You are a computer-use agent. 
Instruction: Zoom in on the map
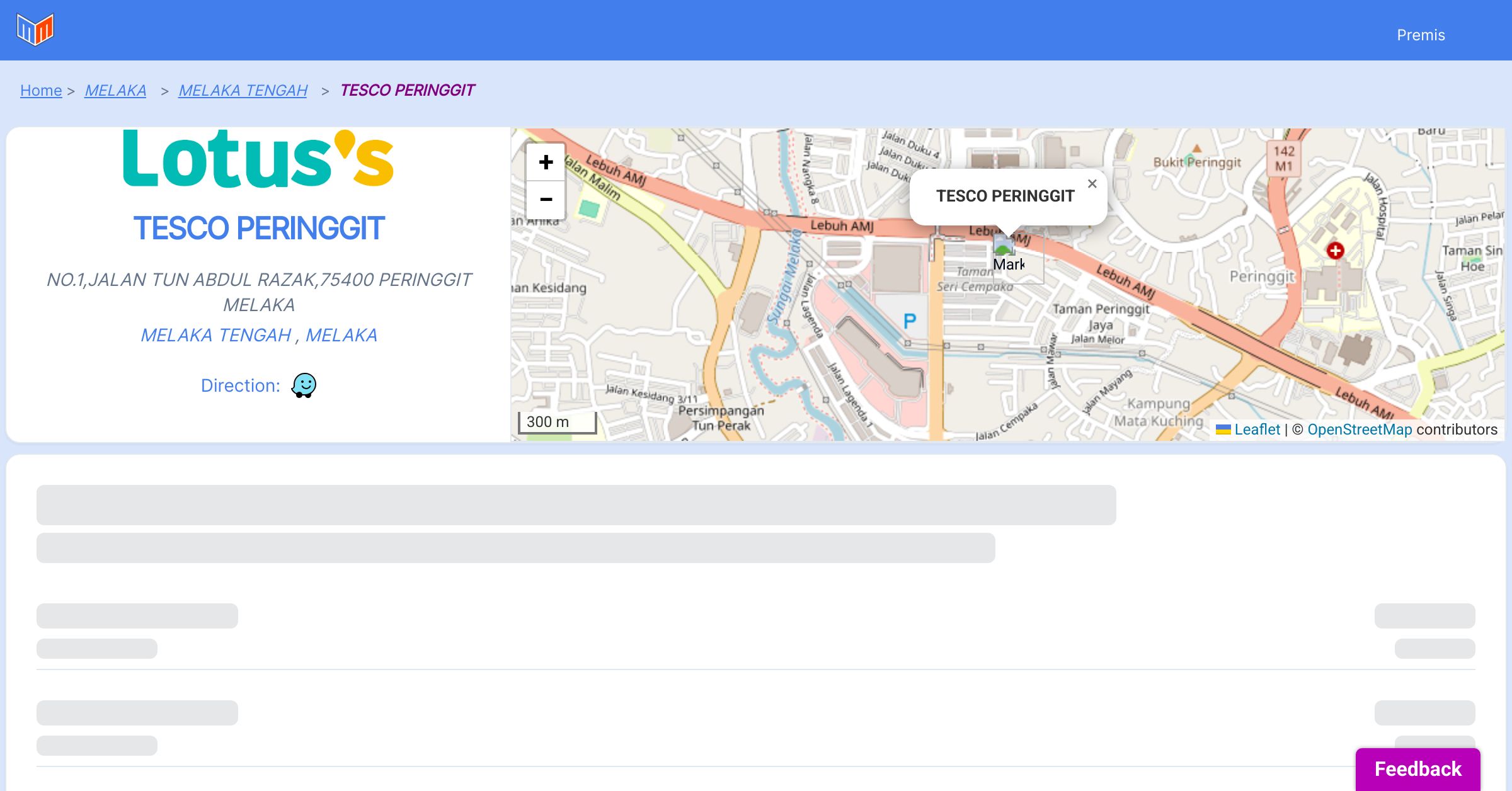tap(546, 162)
